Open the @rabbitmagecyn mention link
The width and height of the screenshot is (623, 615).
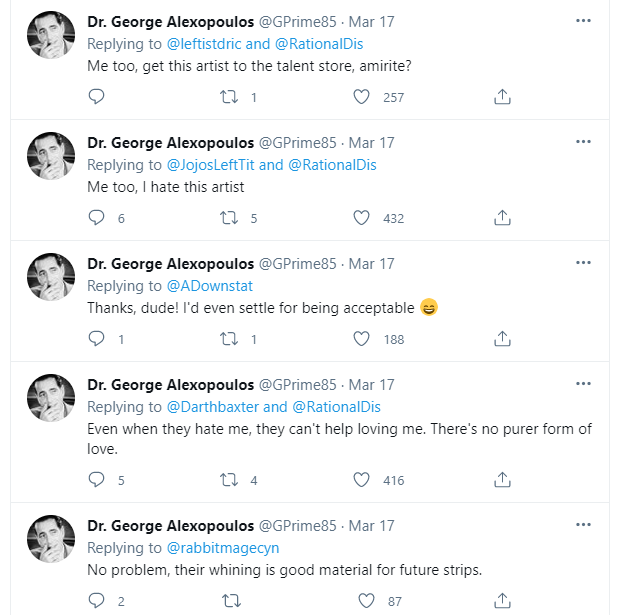click(x=223, y=548)
